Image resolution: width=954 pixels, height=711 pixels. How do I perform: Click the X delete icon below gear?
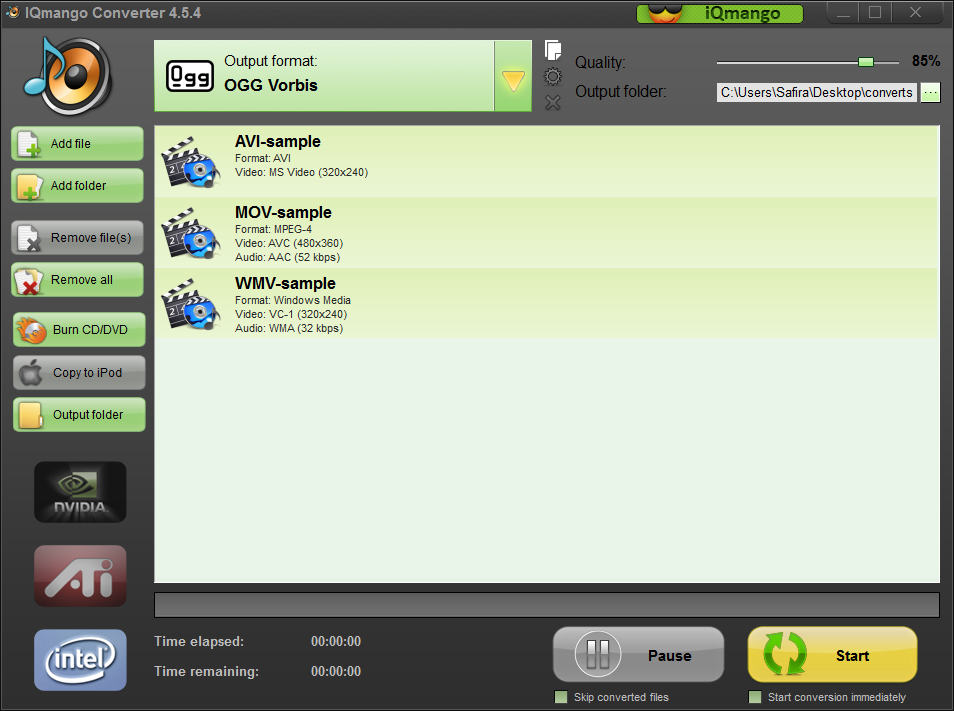552,102
